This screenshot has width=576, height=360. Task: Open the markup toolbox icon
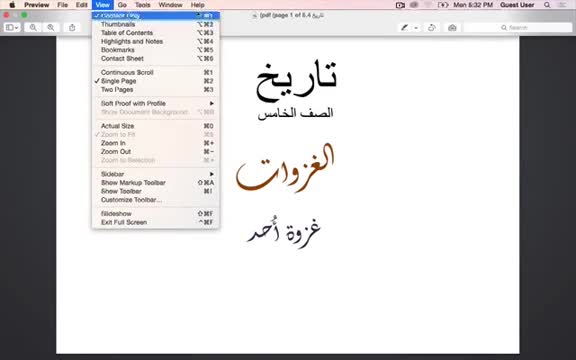pos(452,28)
